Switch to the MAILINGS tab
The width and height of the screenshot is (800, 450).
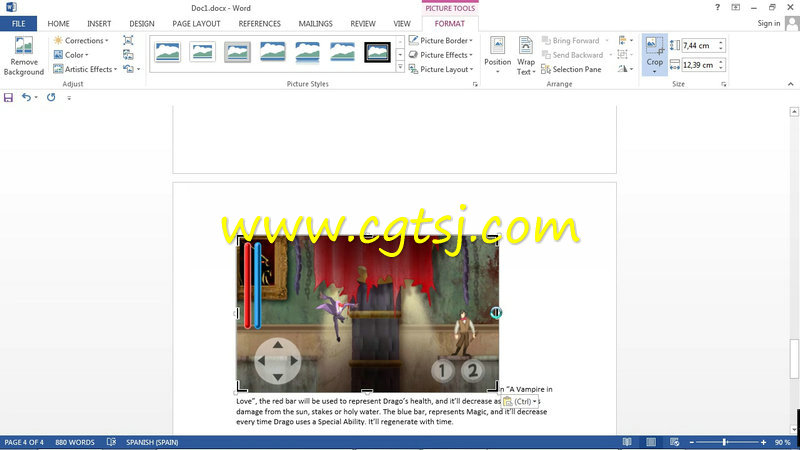315,23
